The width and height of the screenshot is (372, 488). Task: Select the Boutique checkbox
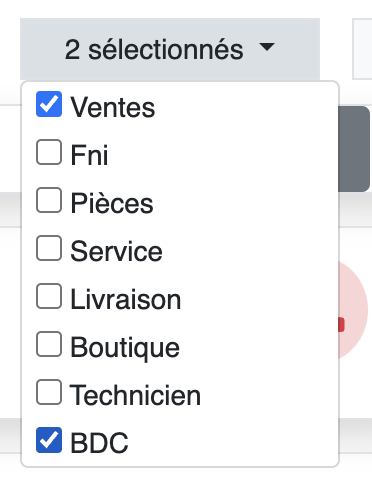tap(49, 344)
